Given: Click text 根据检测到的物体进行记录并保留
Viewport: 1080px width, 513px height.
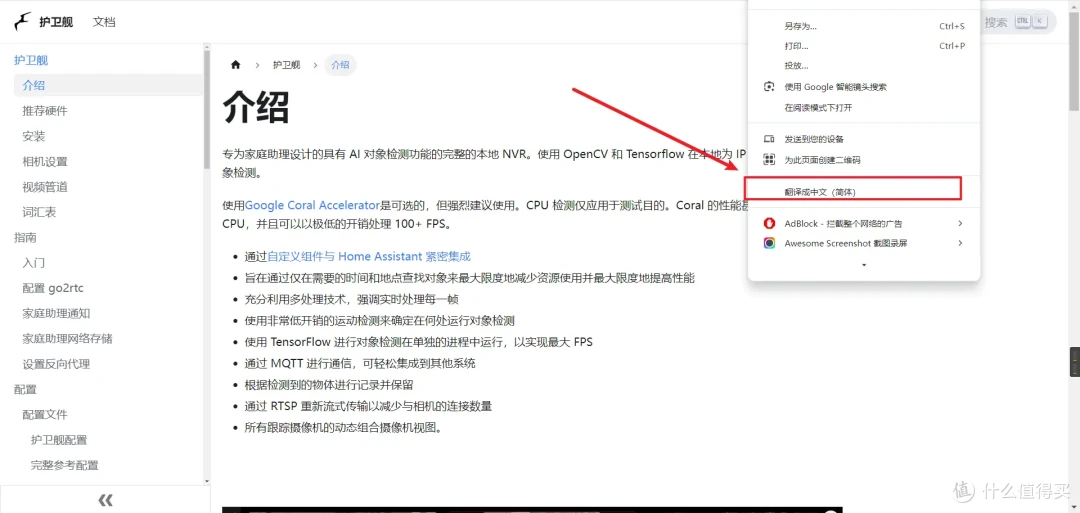Looking at the screenshot, I should [x=329, y=384].
